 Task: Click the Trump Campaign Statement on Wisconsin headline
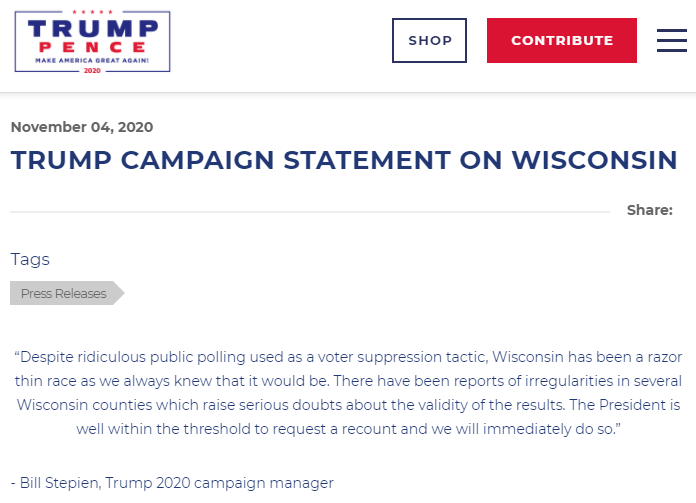tap(344, 160)
